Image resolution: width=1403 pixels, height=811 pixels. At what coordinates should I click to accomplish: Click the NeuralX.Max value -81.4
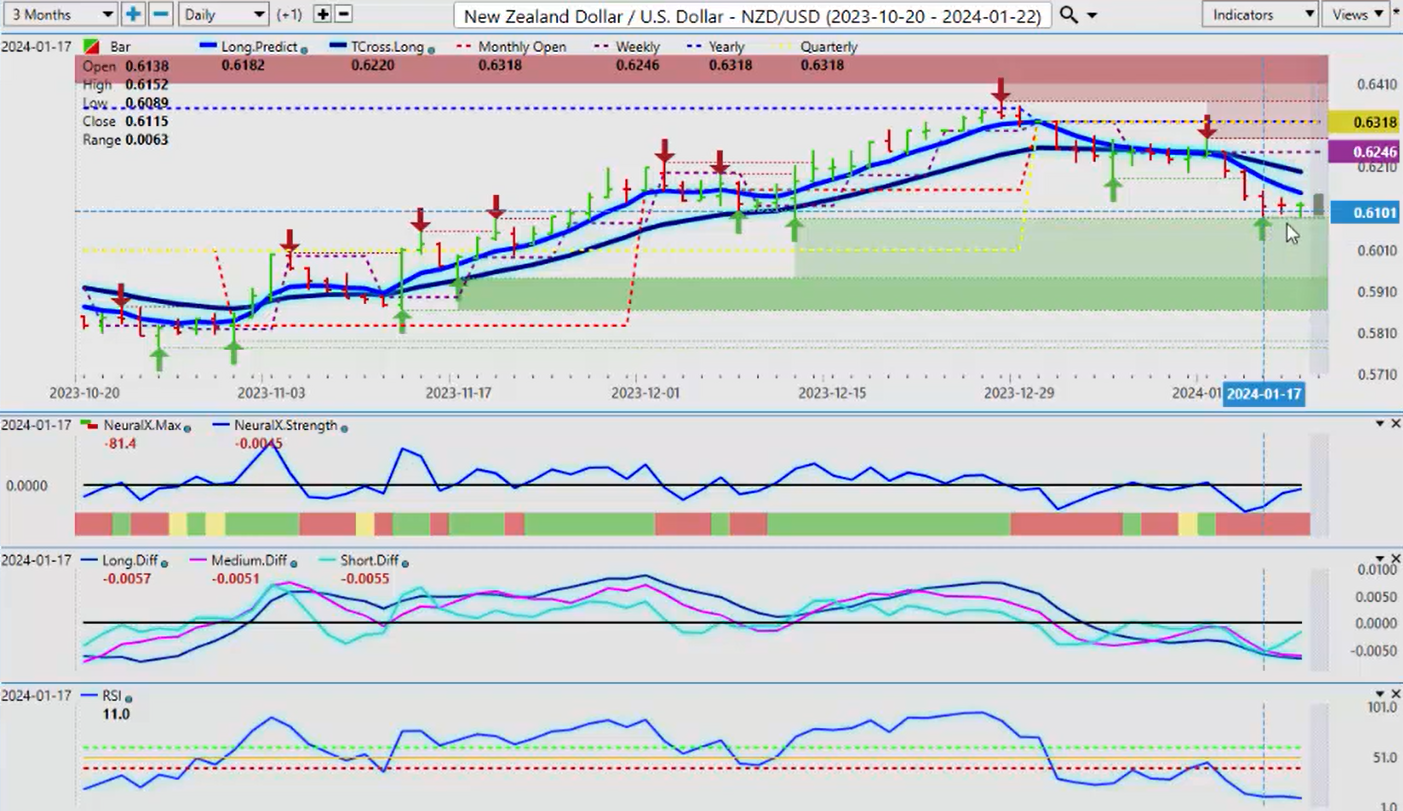pyautogui.click(x=118, y=443)
